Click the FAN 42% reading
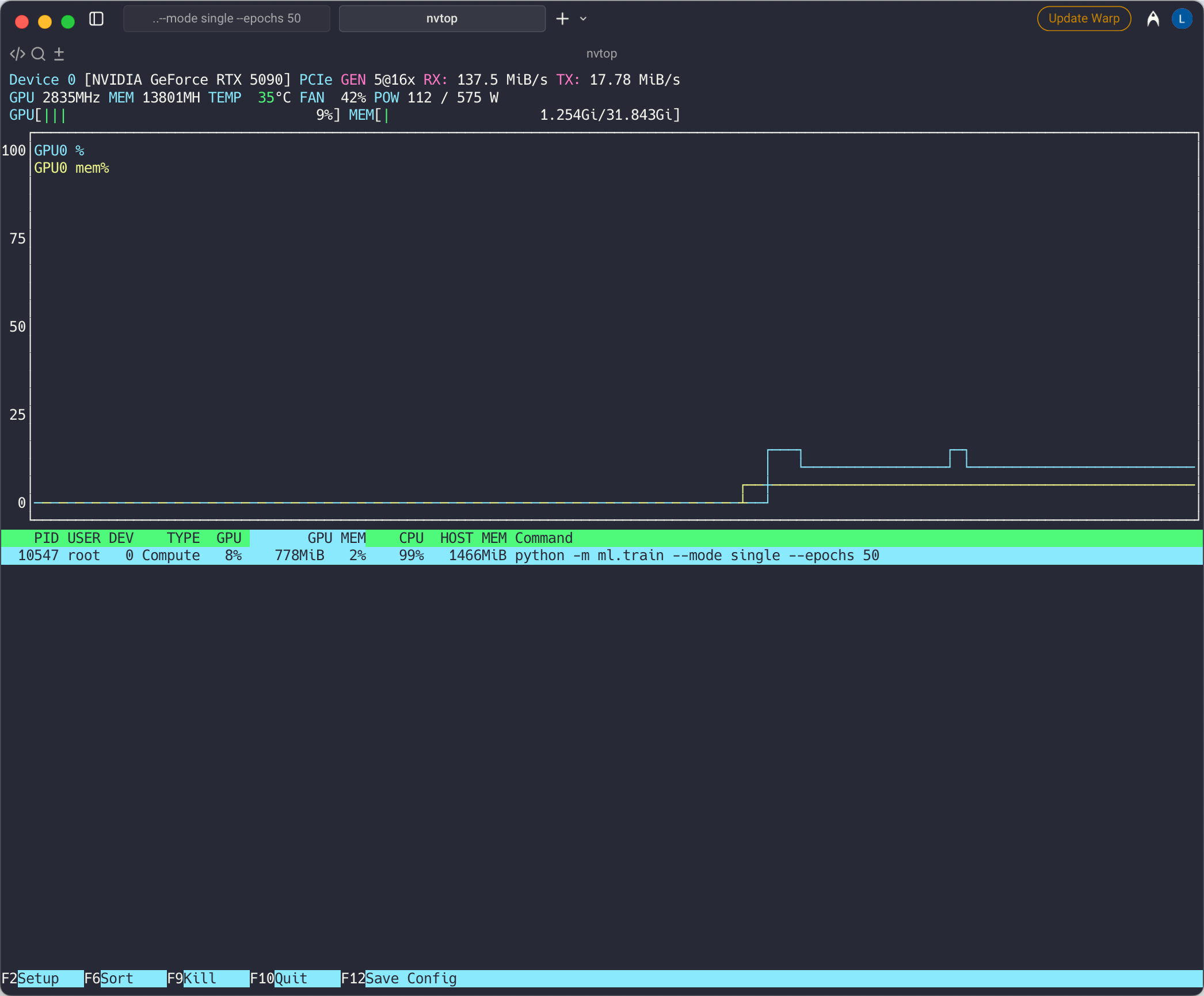Screen dimensions: 1204x996 pyautogui.click(x=333, y=98)
